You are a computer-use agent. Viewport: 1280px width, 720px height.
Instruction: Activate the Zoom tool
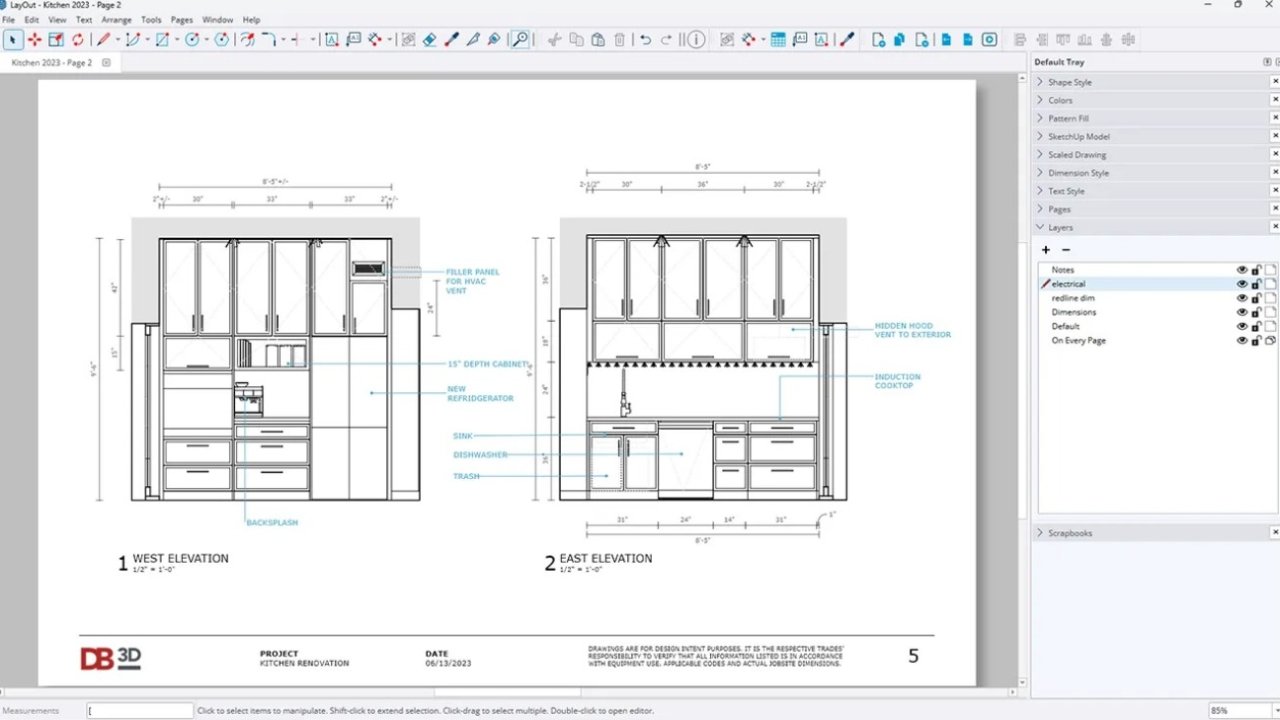(x=521, y=40)
